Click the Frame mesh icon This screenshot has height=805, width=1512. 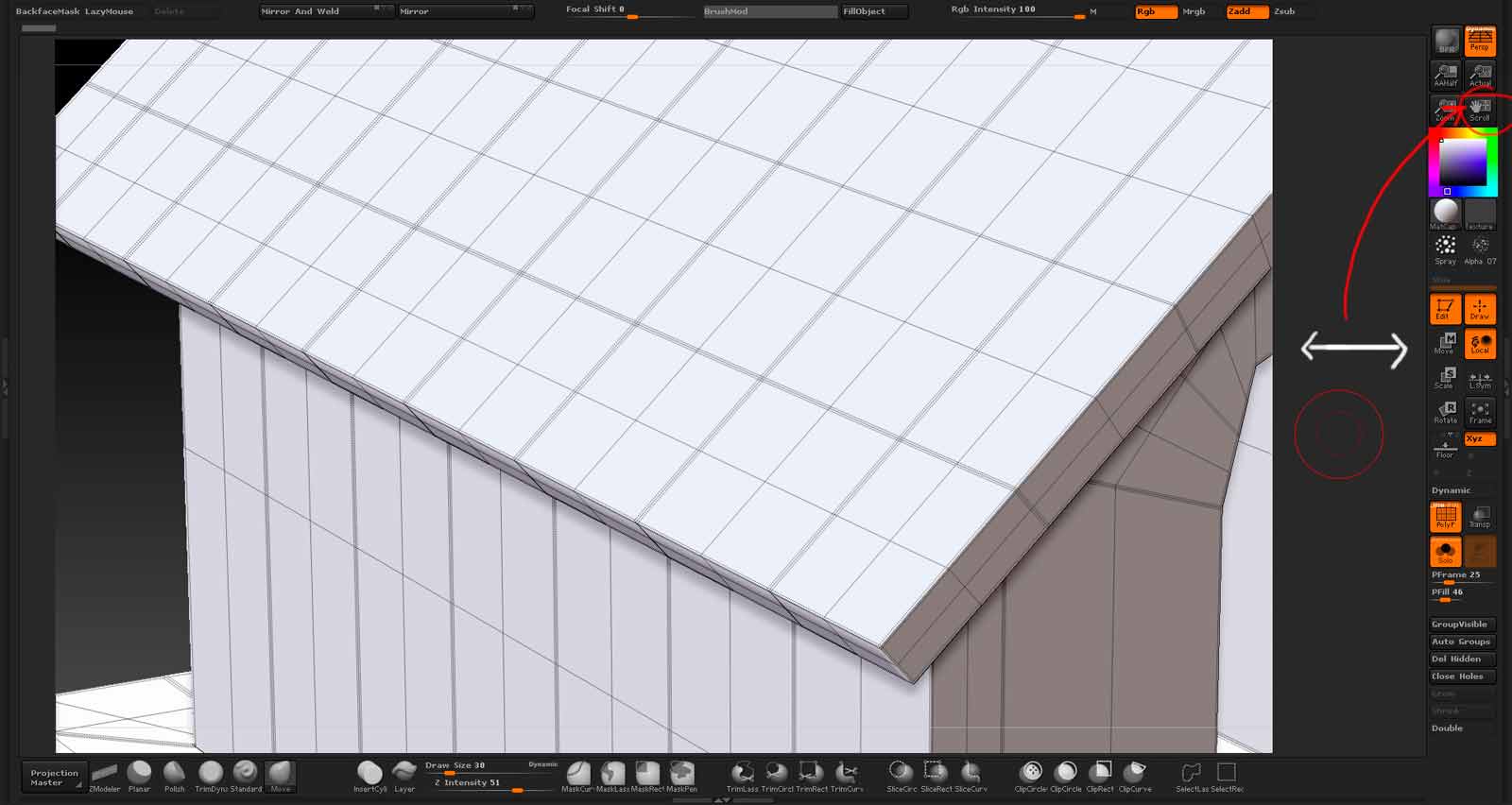1480,412
